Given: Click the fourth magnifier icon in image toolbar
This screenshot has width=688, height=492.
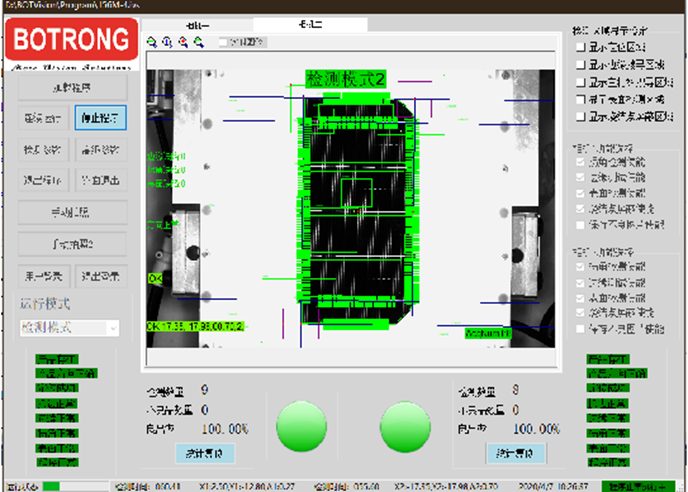Looking at the screenshot, I should pyautogui.click(x=199, y=42).
